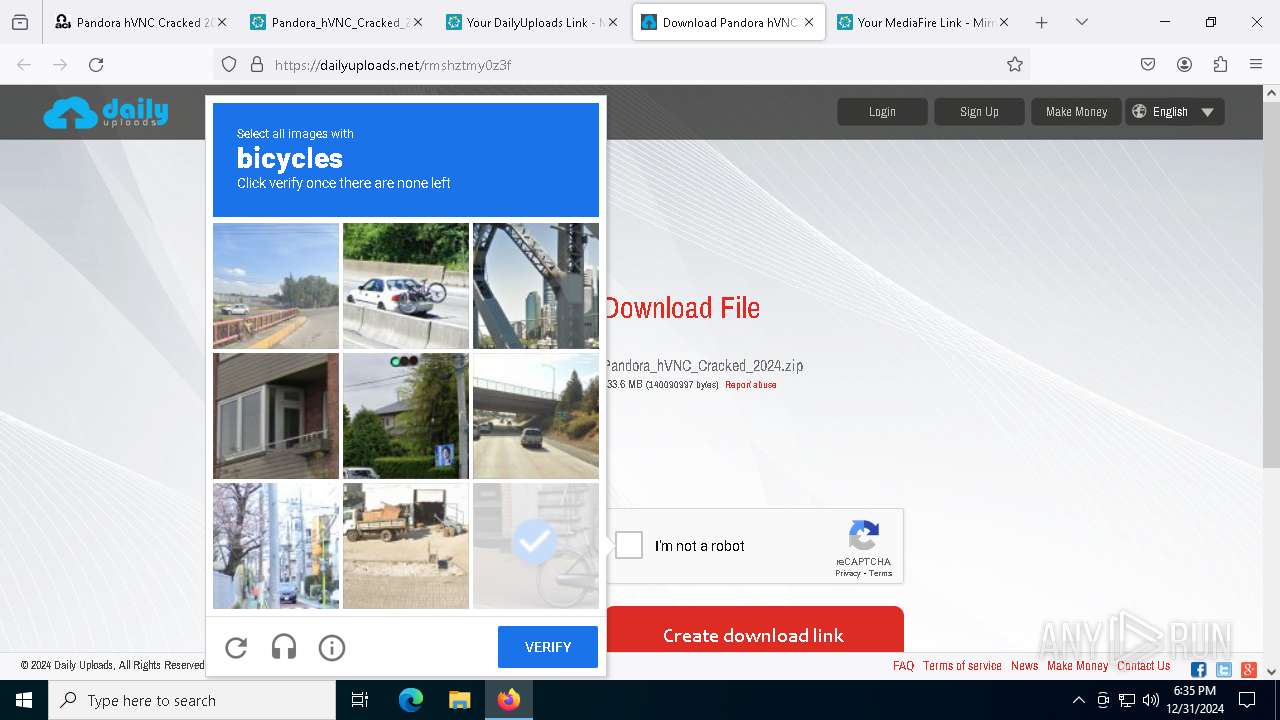The image size is (1280, 720).
Task: Go back to previous page
Action: (24, 64)
